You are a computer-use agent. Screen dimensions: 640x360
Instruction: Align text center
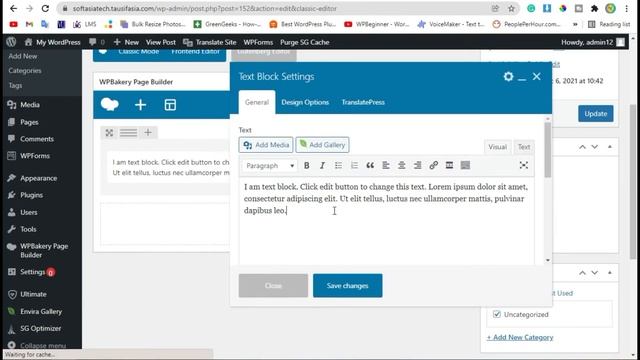tap(402, 165)
